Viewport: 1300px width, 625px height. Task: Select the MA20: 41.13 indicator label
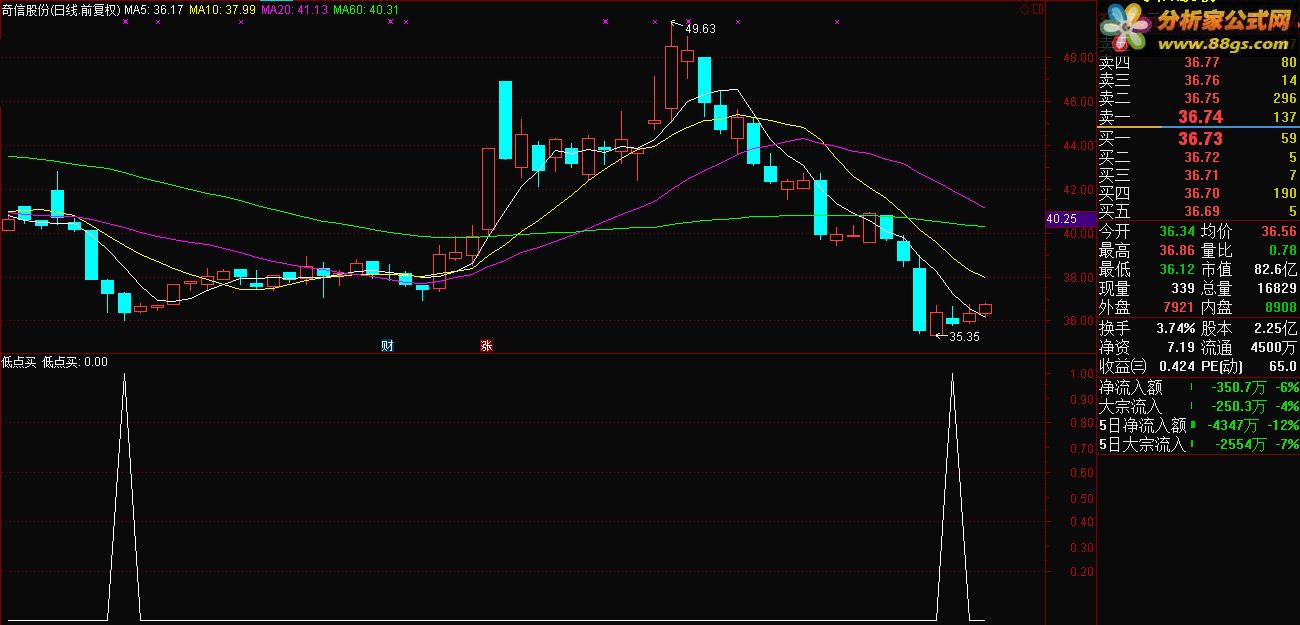point(293,9)
